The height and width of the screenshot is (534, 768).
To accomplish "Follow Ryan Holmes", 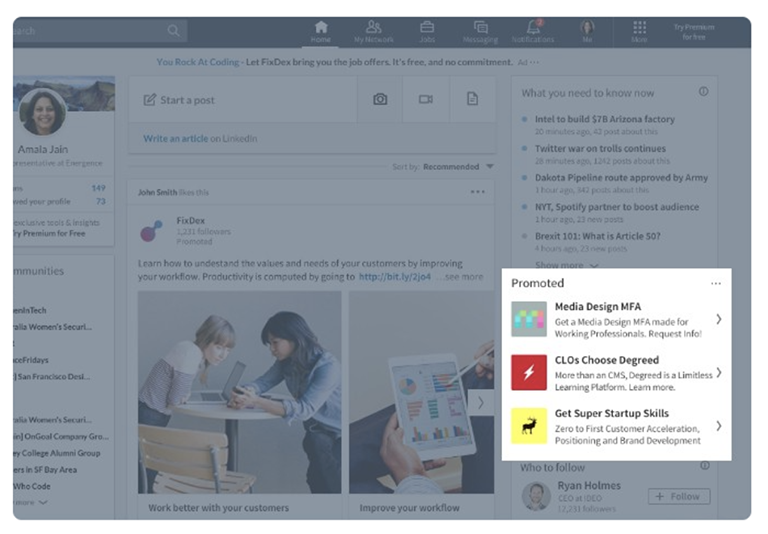I will coord(679,496).
